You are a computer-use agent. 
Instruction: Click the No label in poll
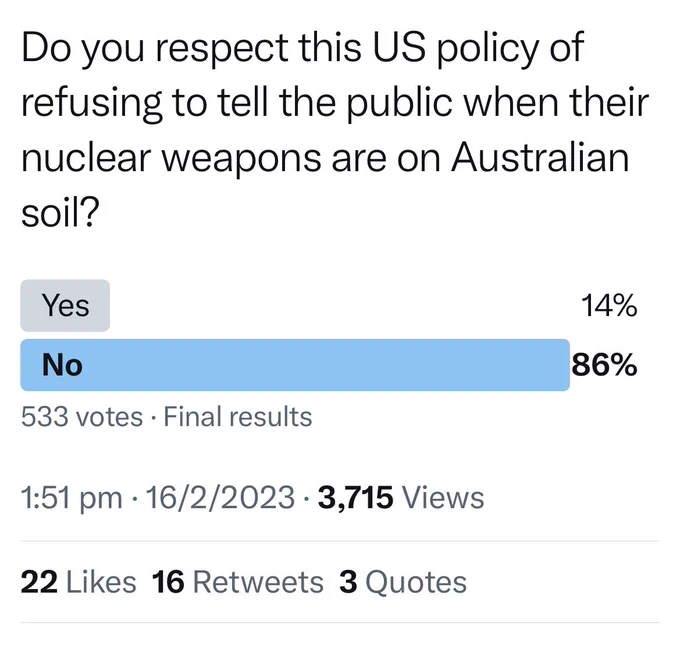tap(62, 365)
